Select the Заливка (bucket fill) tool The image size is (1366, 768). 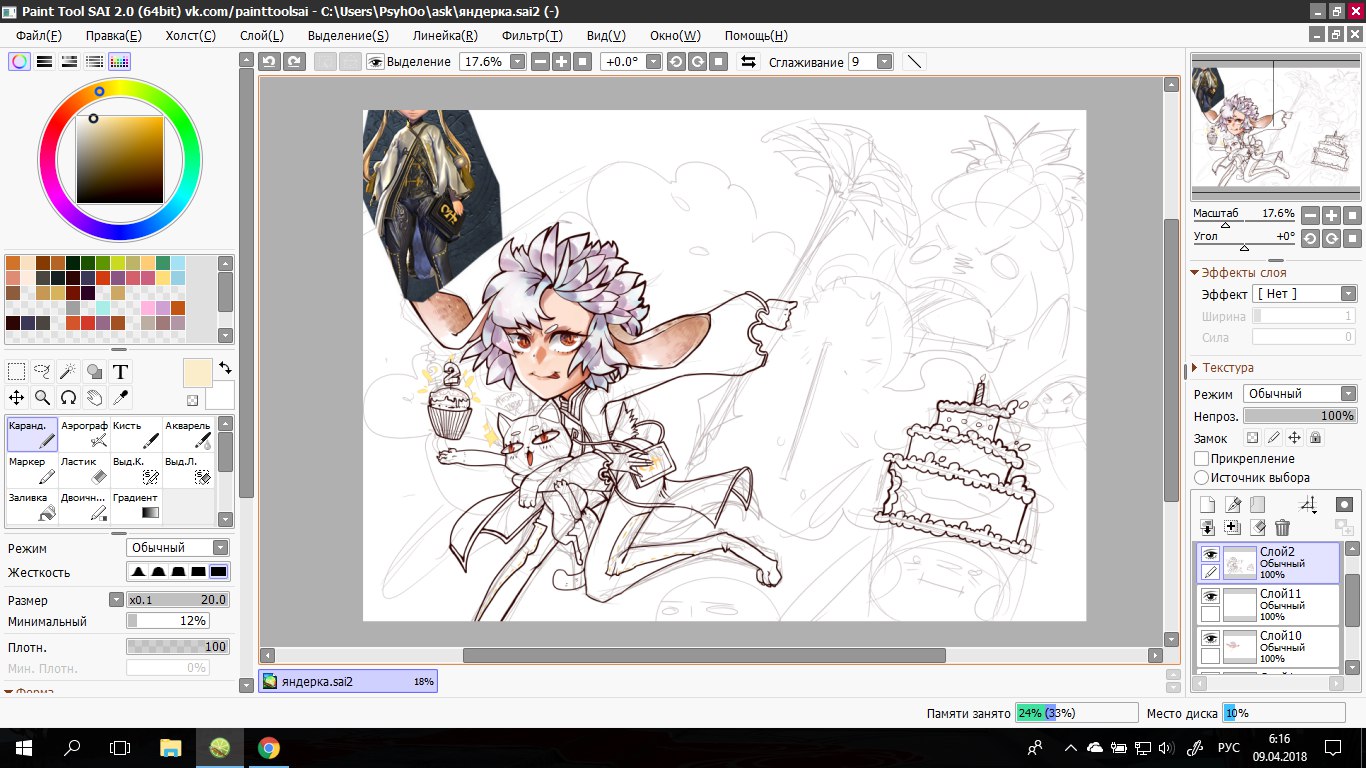point(32,506)
